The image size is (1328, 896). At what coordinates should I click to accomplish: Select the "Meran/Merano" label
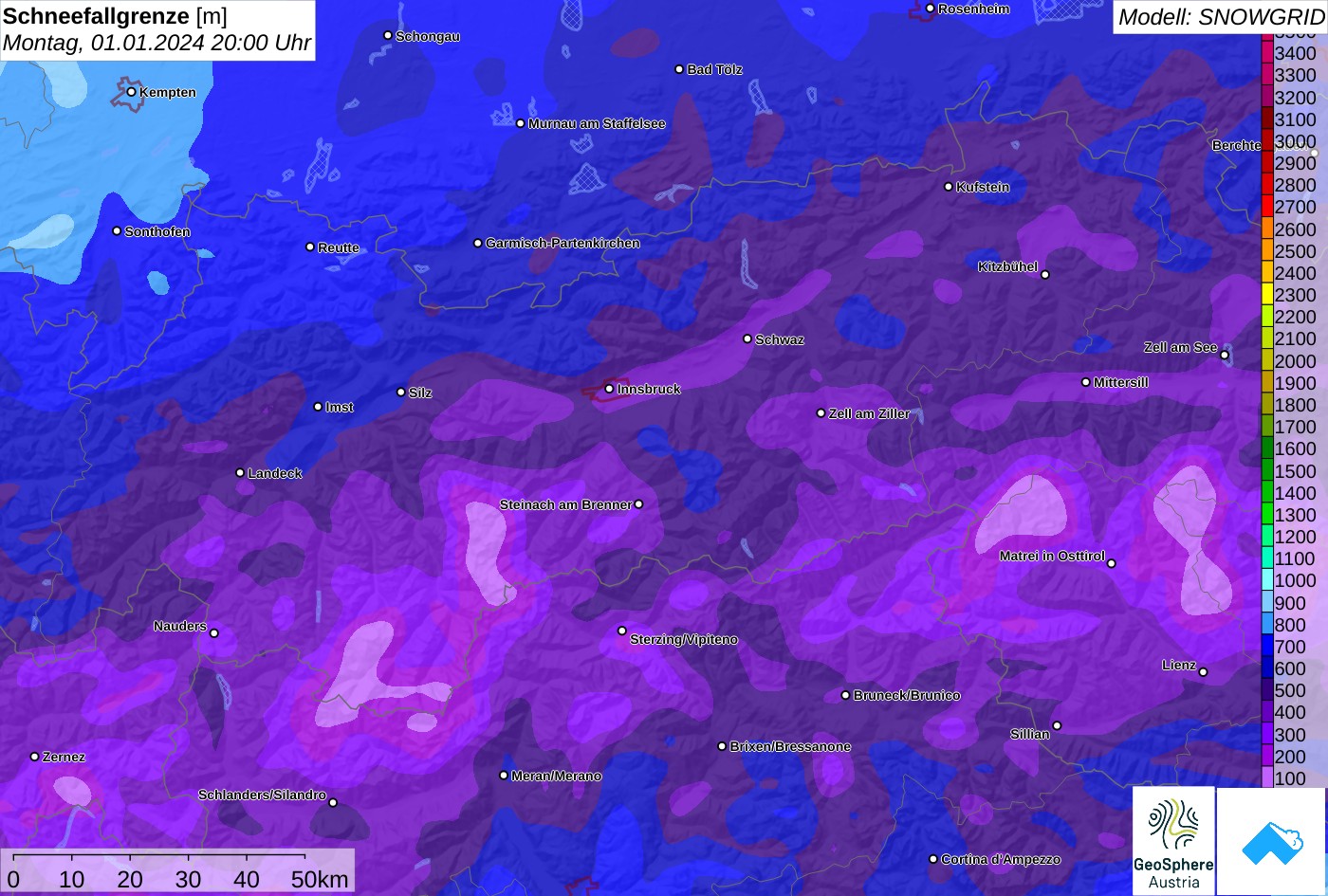pyautogui.click(x=556, y=777)
